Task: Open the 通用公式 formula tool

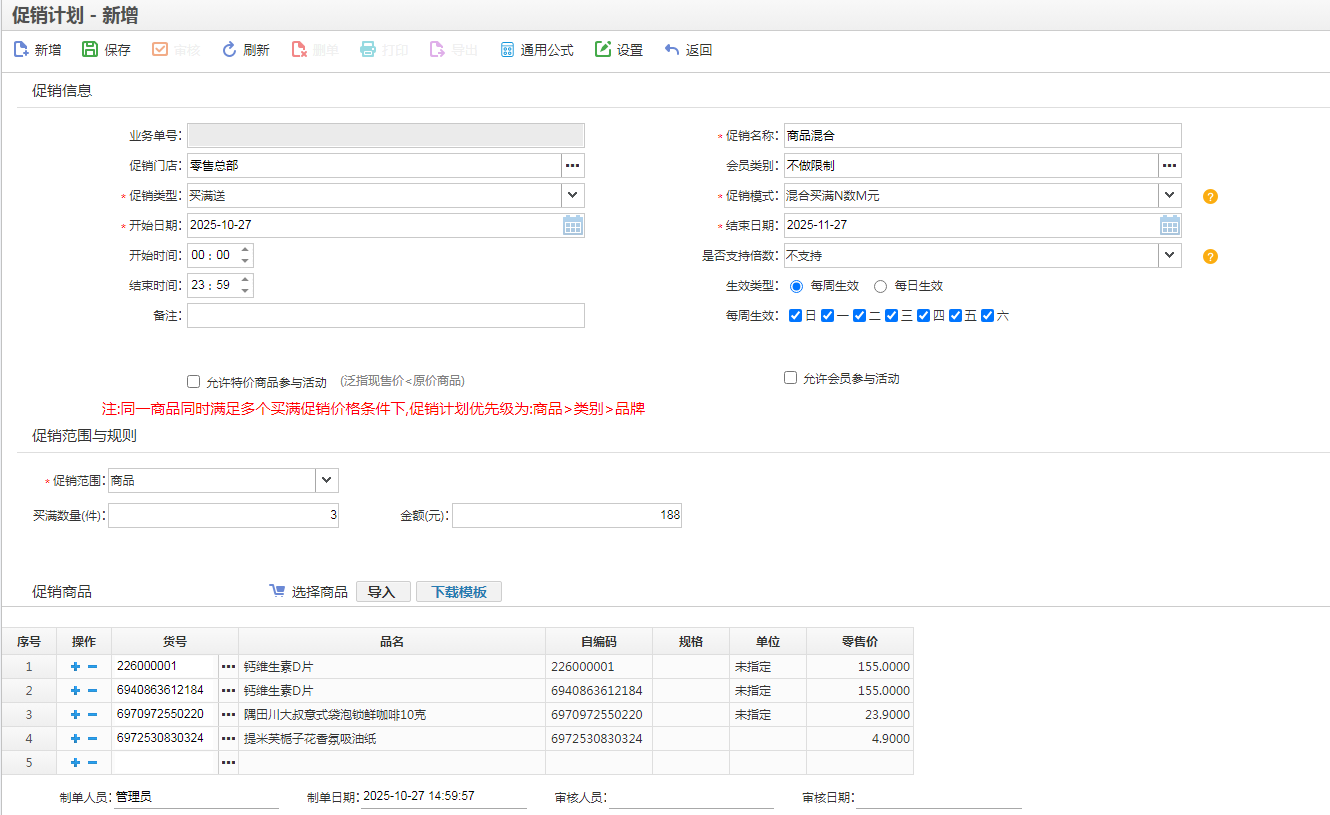Action: pyautogui.click(x=507, y=50)
